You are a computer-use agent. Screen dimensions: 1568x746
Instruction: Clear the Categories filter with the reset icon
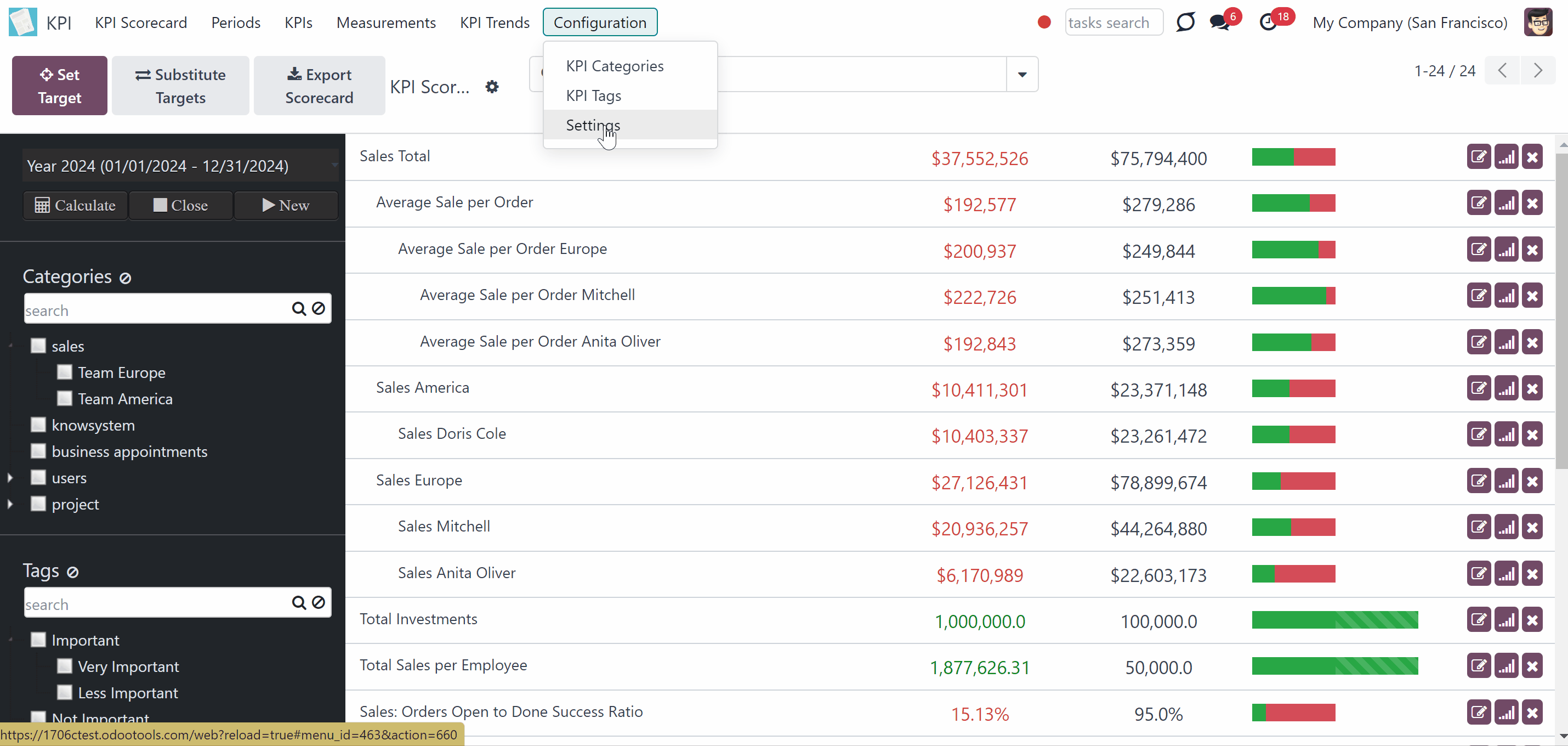tap(126, 278)
